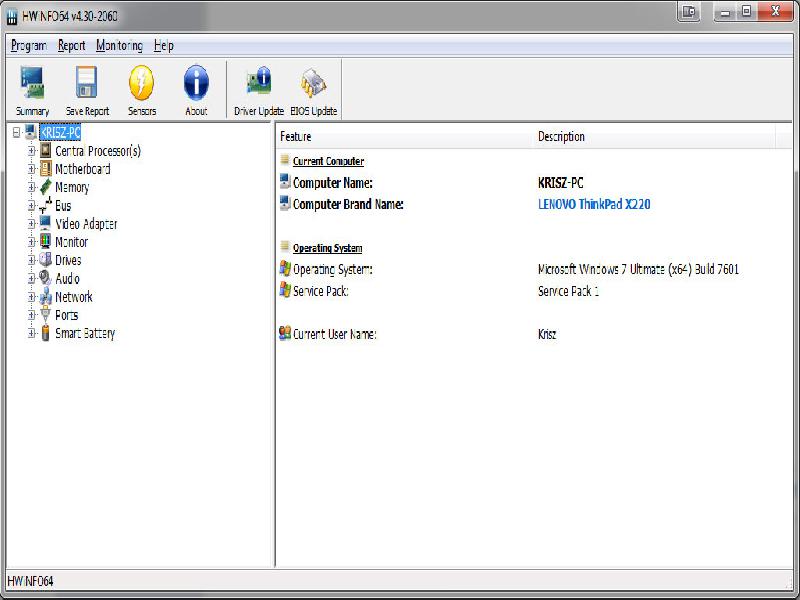This screenshot has height=600, width=800.
Task: Open the Monitoring menu
Action: pos(119,45)
